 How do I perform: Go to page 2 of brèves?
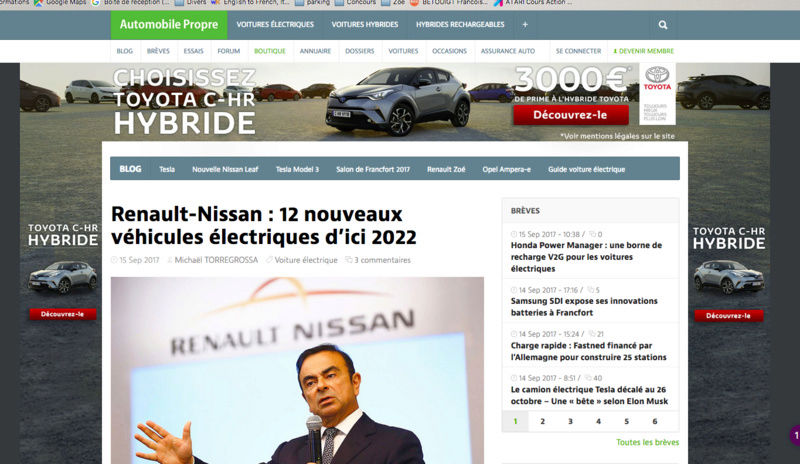pos(542,421)
